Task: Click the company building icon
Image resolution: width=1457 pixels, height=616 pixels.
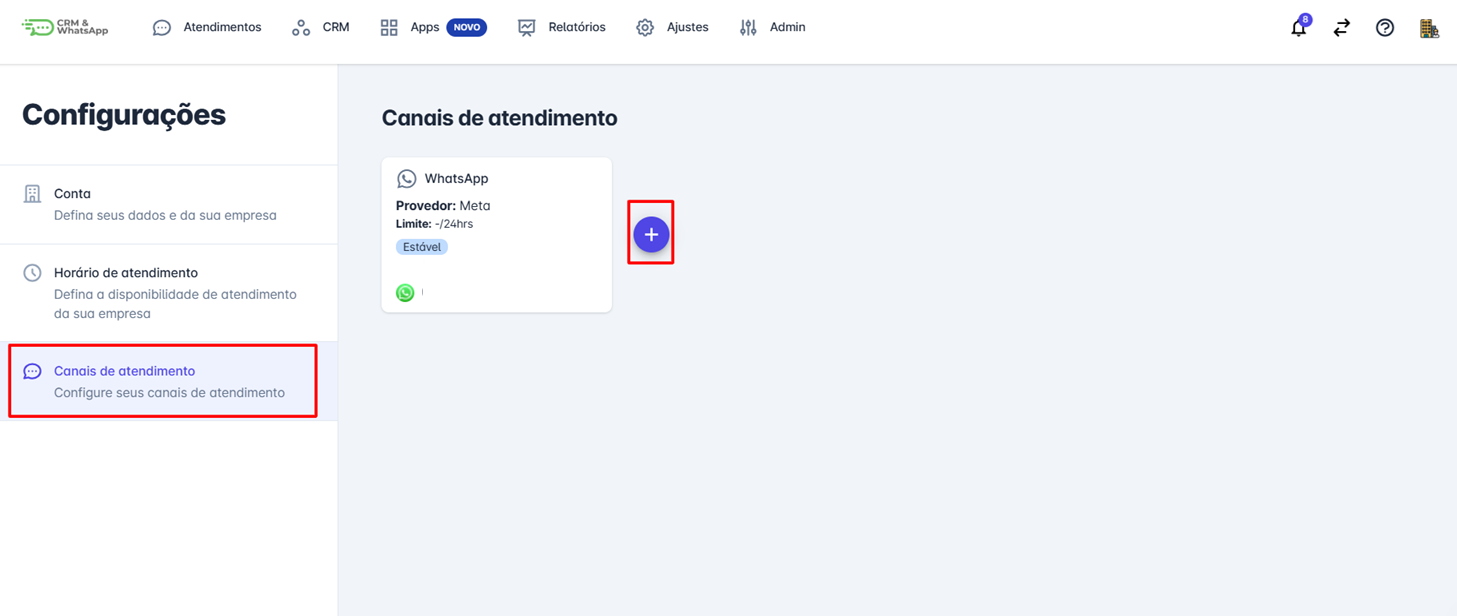Action: (1429, 28)
